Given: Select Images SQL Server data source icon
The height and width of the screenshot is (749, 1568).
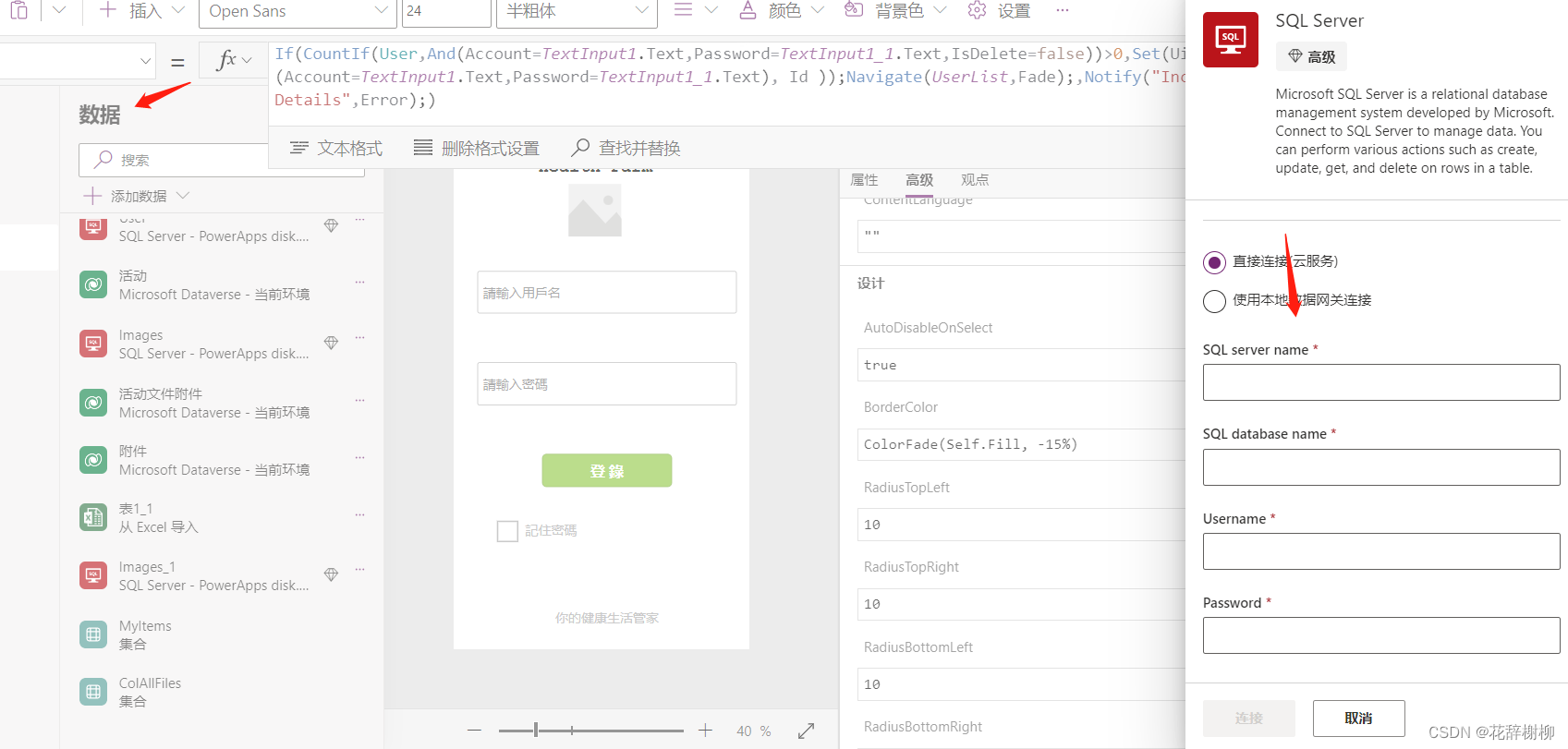Looking at the screenshot, I should point(93,344).
